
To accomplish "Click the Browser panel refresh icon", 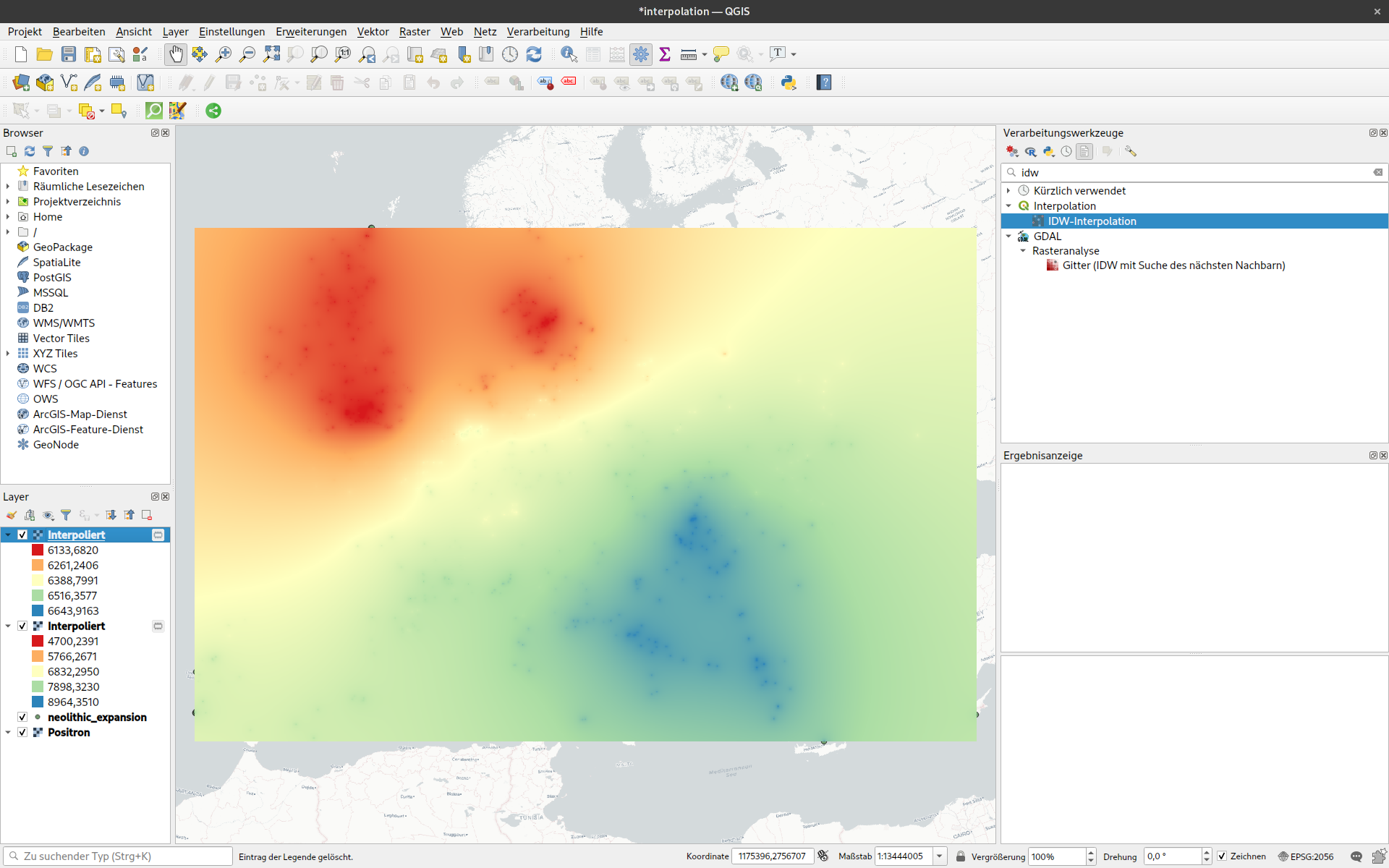I will point(30,151).
